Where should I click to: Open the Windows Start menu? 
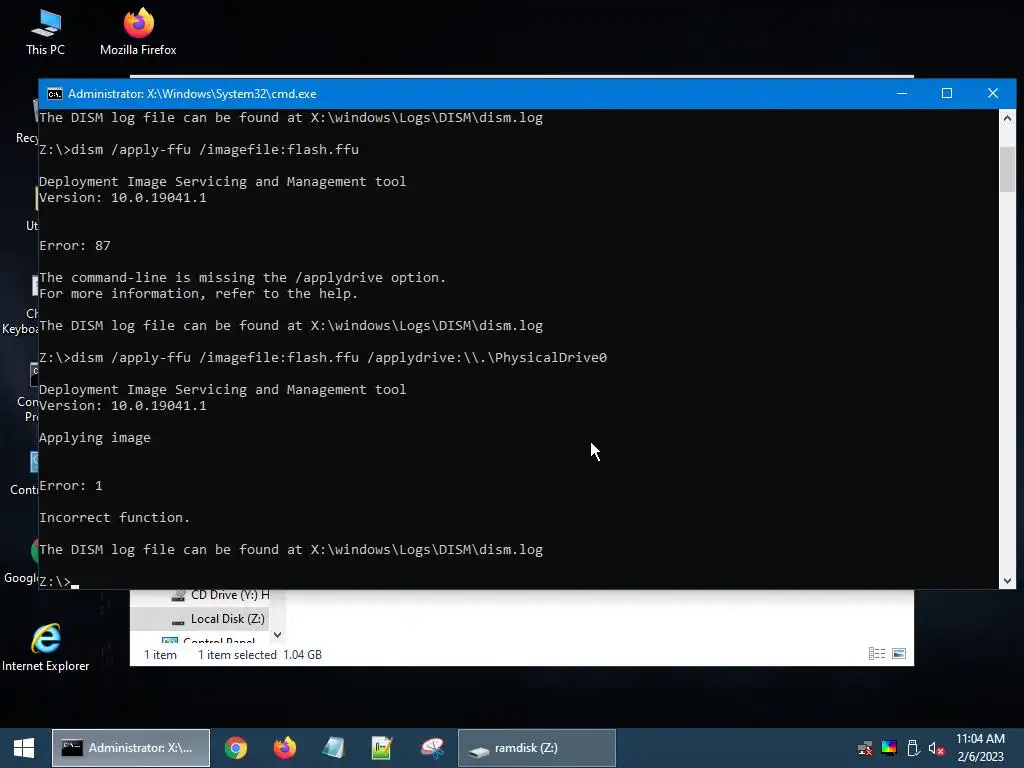24,748
